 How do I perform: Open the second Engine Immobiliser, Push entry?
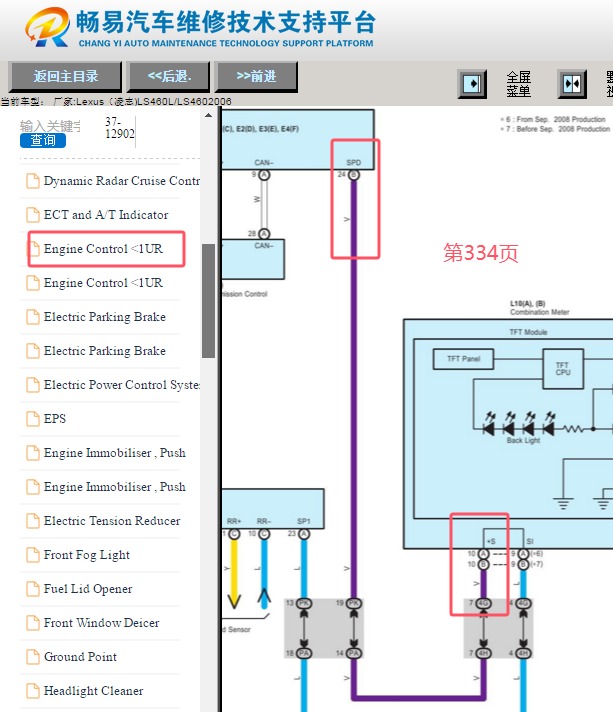coord(114,487)
